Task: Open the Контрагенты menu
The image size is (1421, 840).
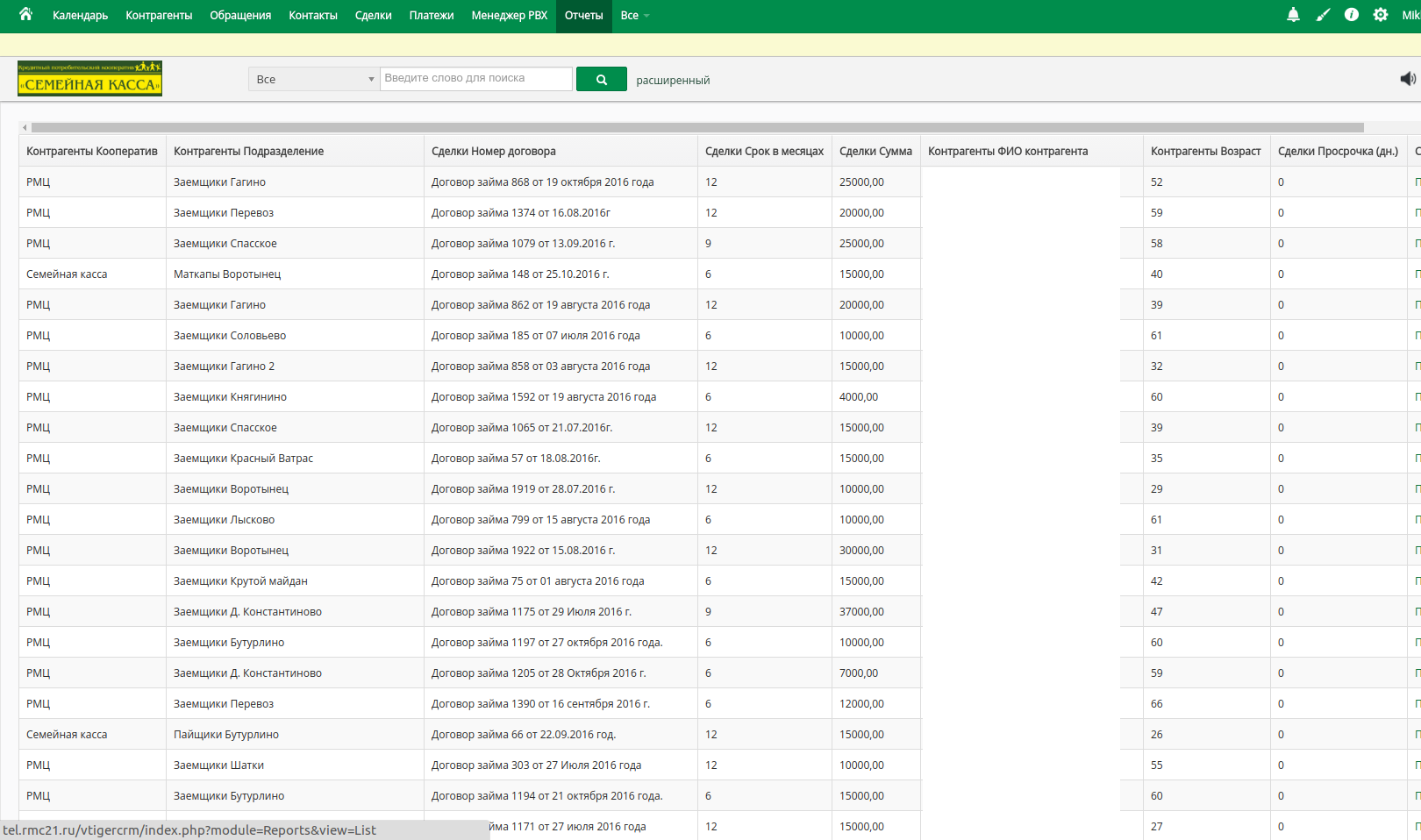Action: point(159,15)
